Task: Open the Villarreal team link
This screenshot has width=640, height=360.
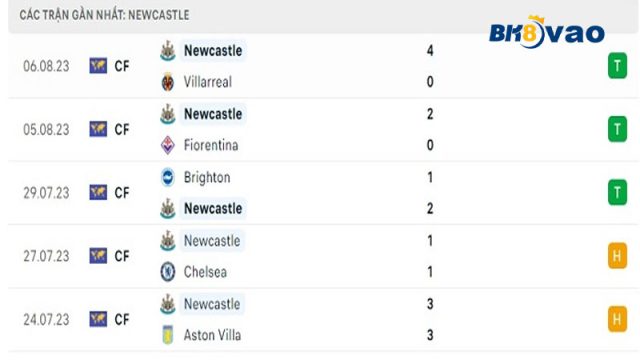Action: pos(208,82)
